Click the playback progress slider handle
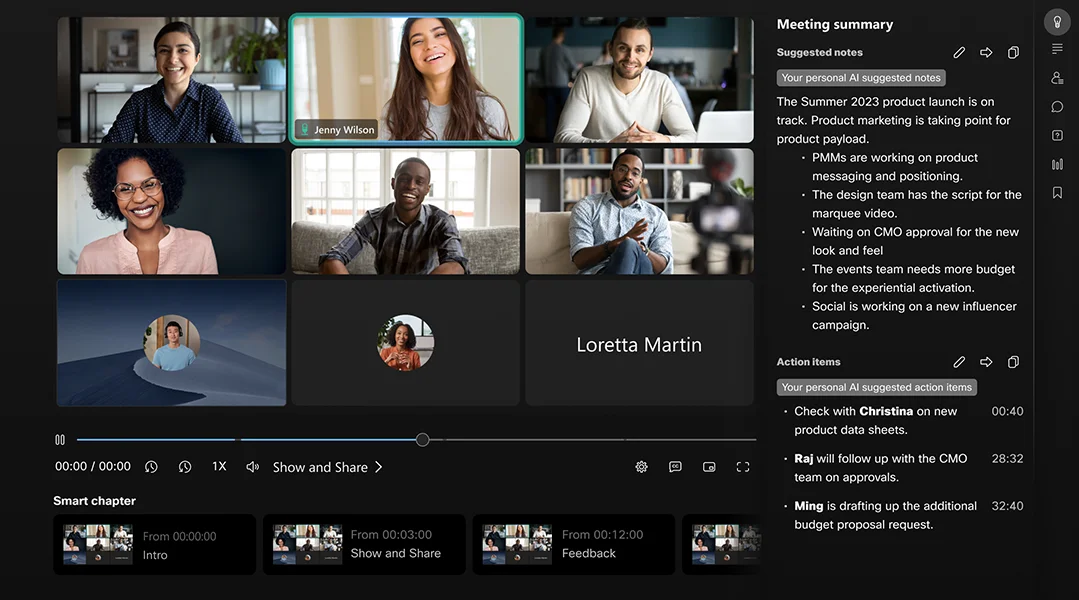 [x=422, y=440]
